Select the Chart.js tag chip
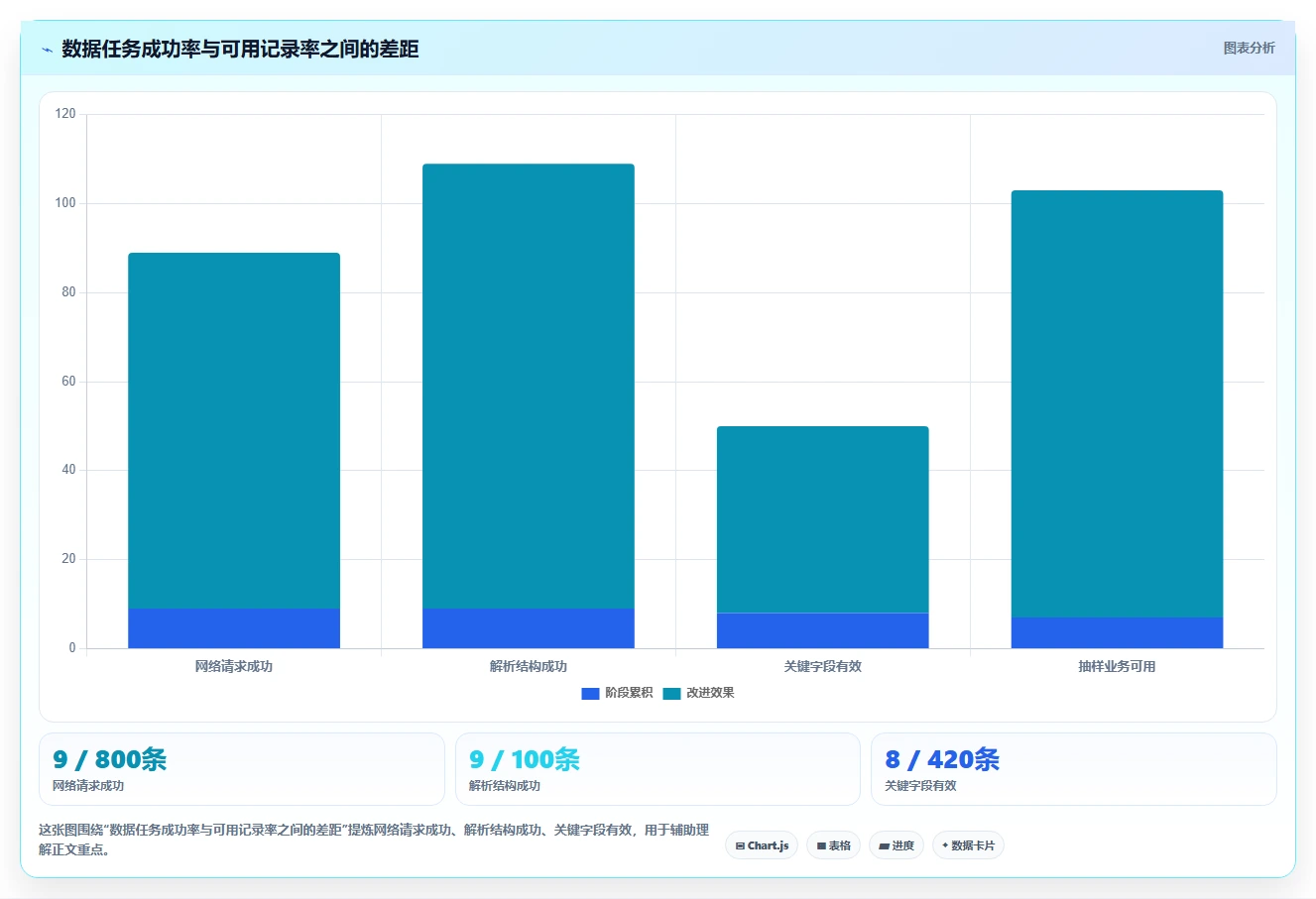1316x899 pixels. [x=762, y=845]
